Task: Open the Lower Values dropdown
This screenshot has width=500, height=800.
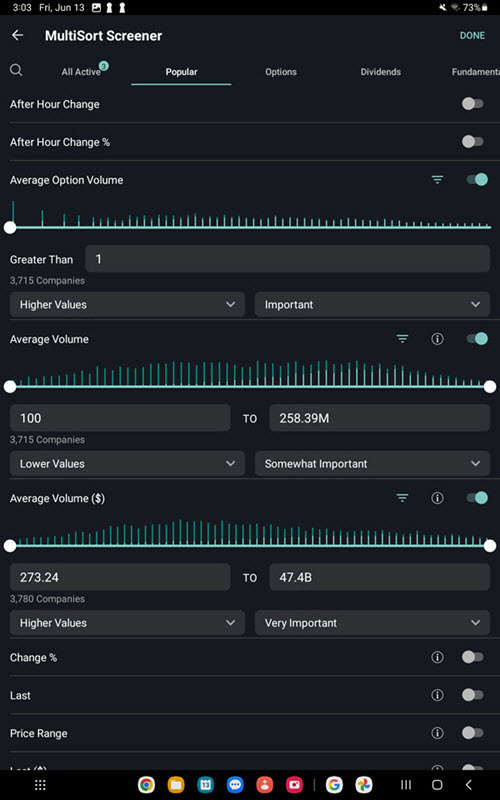Action: coord(127,464)
